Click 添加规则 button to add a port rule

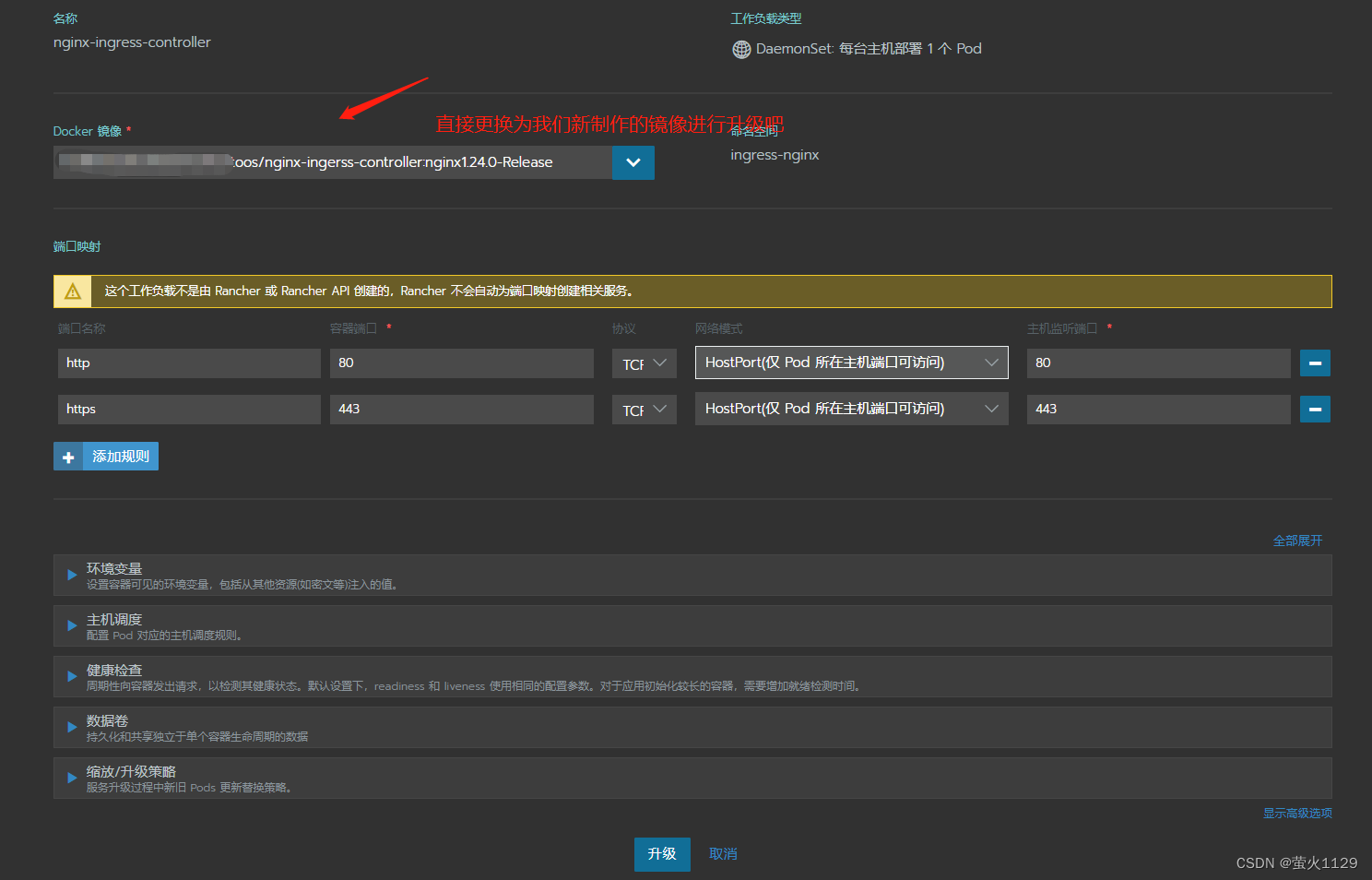click(x=106, y=457)
